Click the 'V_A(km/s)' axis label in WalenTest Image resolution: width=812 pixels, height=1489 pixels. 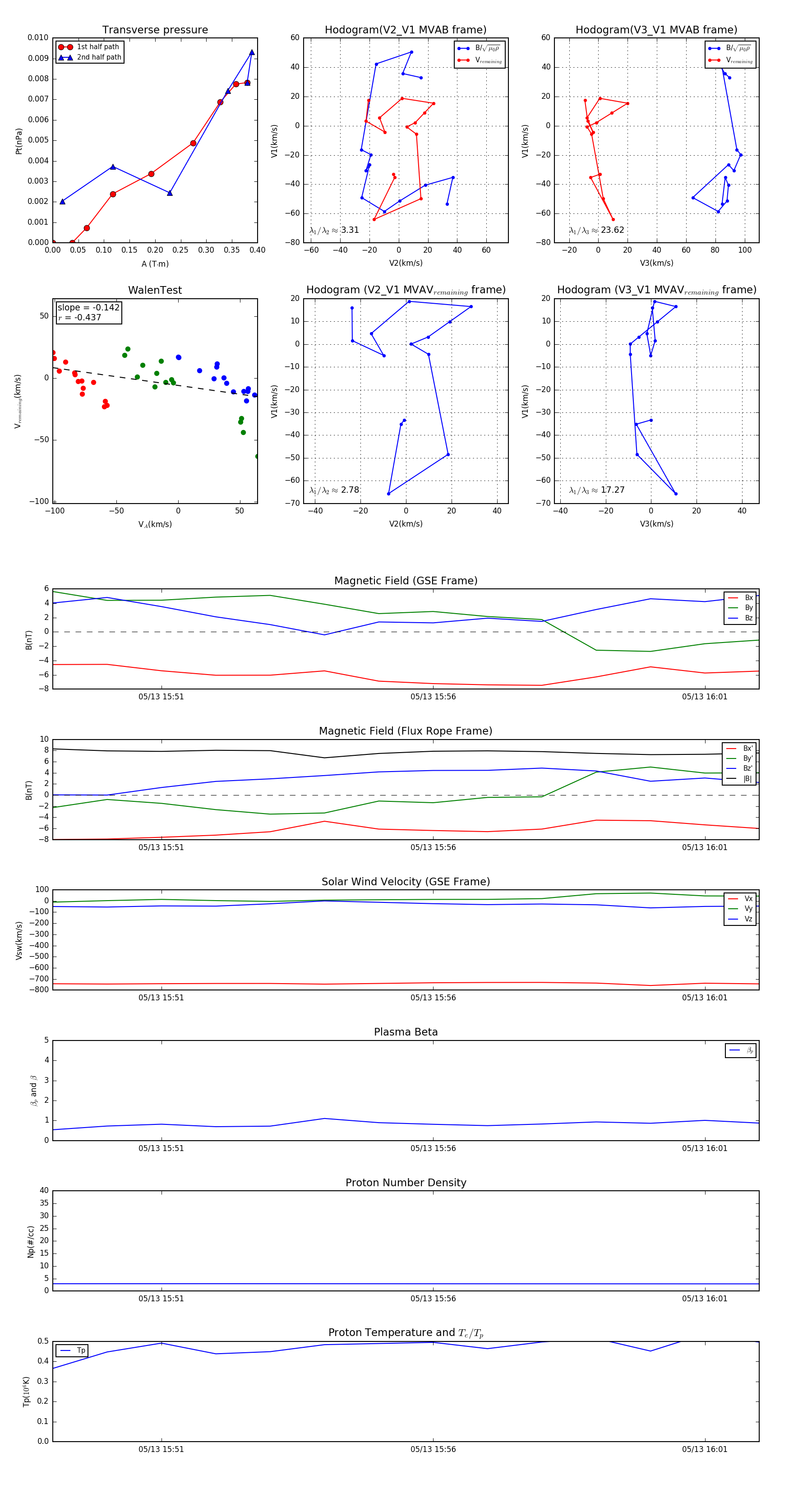tap(155, 524)
